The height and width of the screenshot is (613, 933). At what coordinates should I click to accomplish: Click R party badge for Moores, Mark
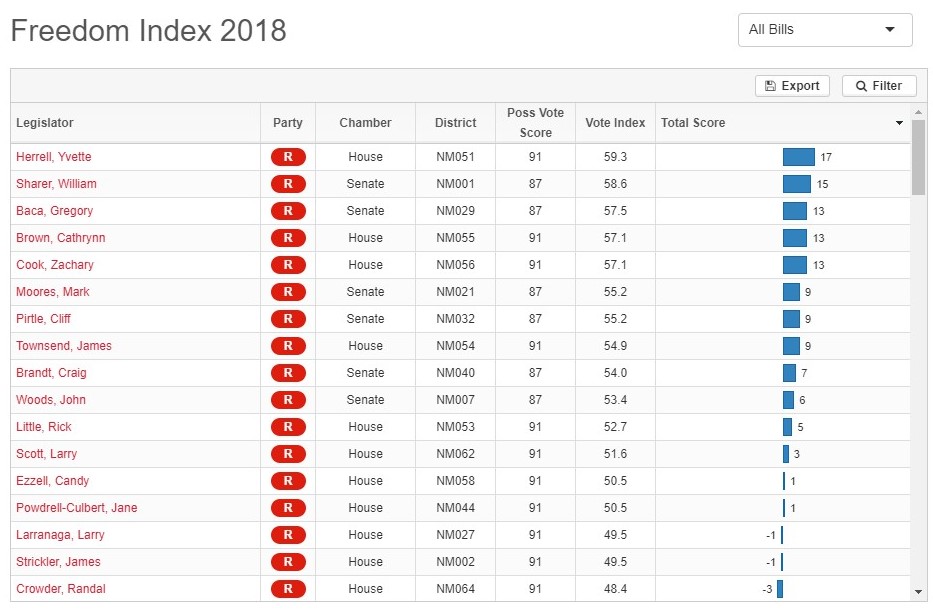click(288, 292)
